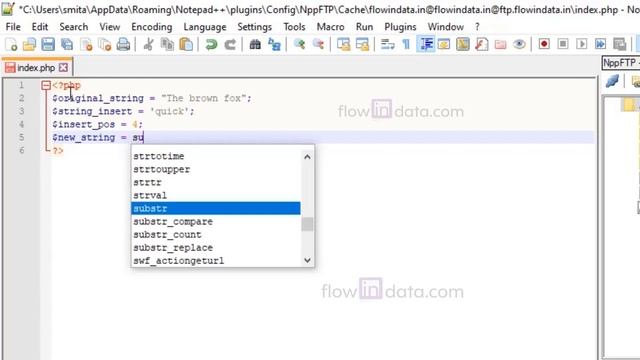This screenshot has width=640, height=360.
Task: Open the Edit menu
Action: pos(40,27)
